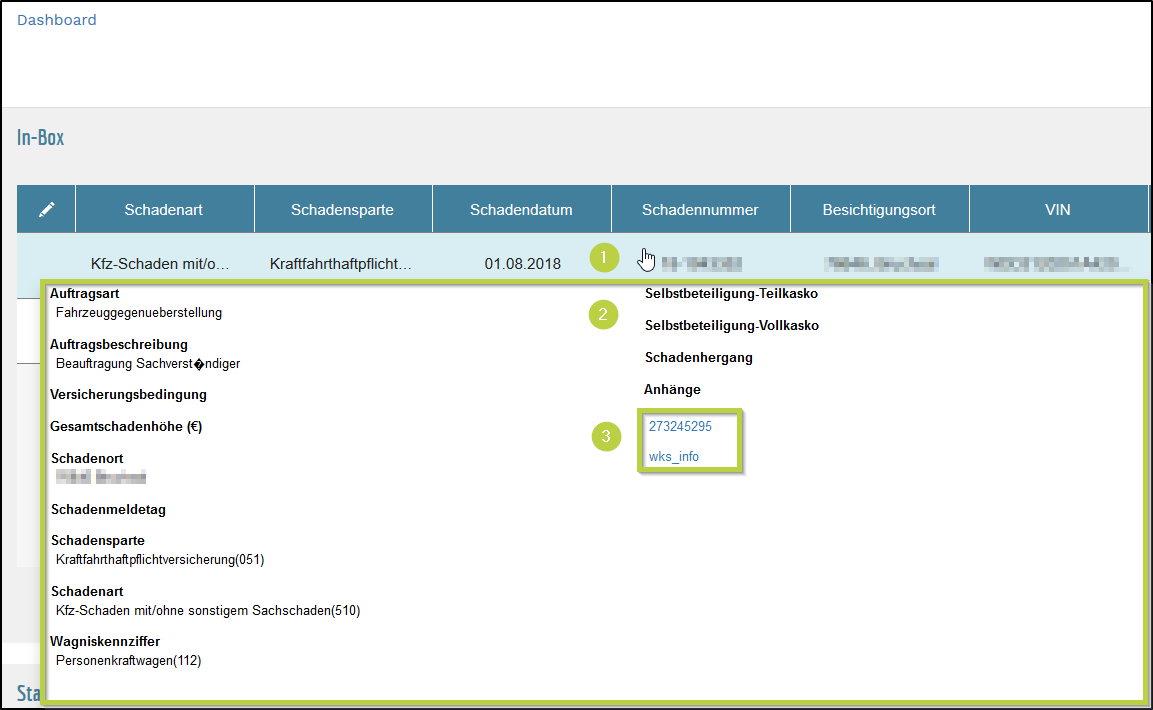Click the truncated 'Kfz-Schaden mit/o...' row cell

pos(160,264)
